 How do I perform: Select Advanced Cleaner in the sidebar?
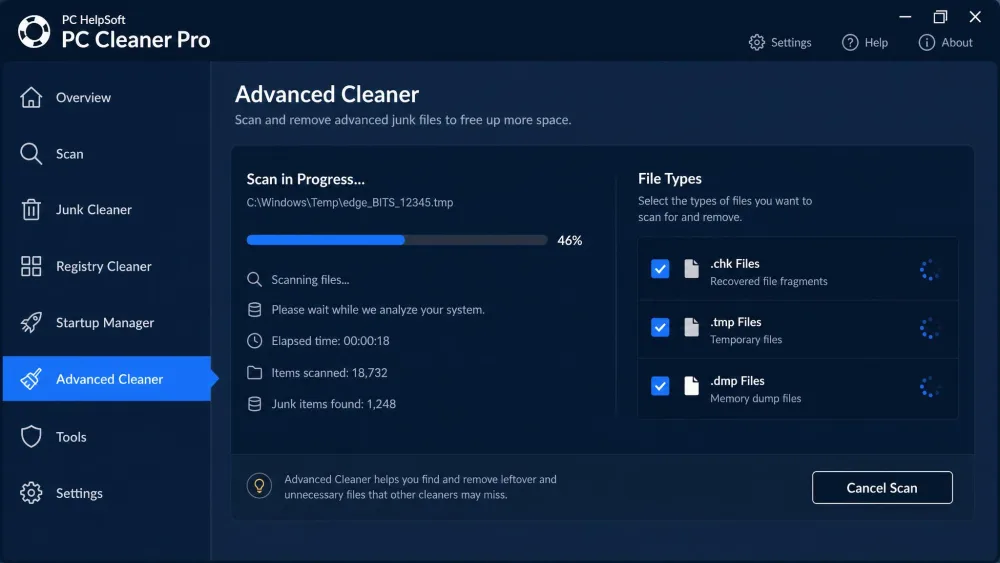click(107, 379)
